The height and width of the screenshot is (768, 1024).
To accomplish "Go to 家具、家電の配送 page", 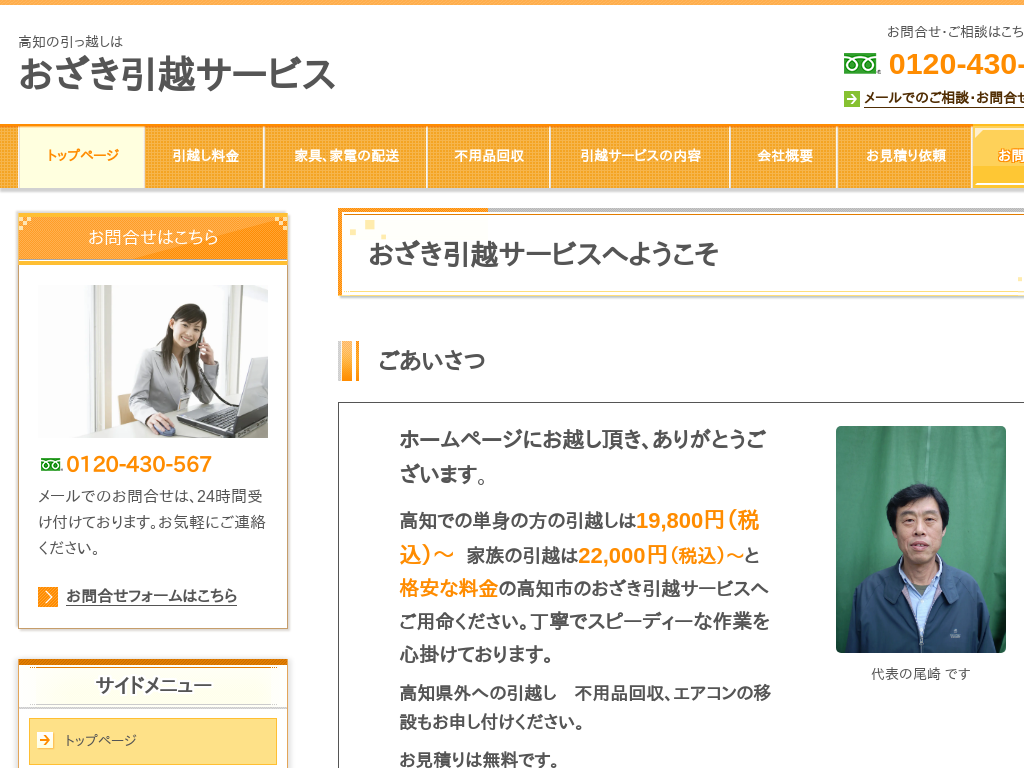I will [x=346, y=156].
